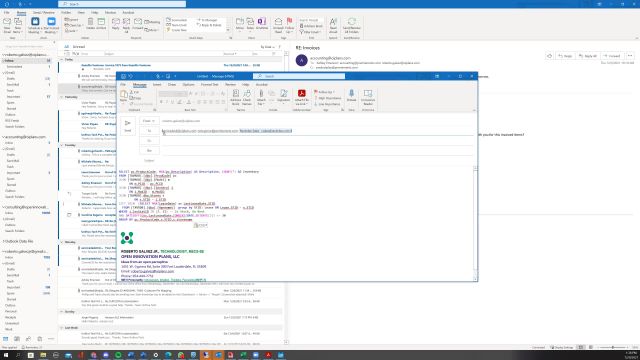Click the Forward icon in main ribbon

(x=138, y=24)
